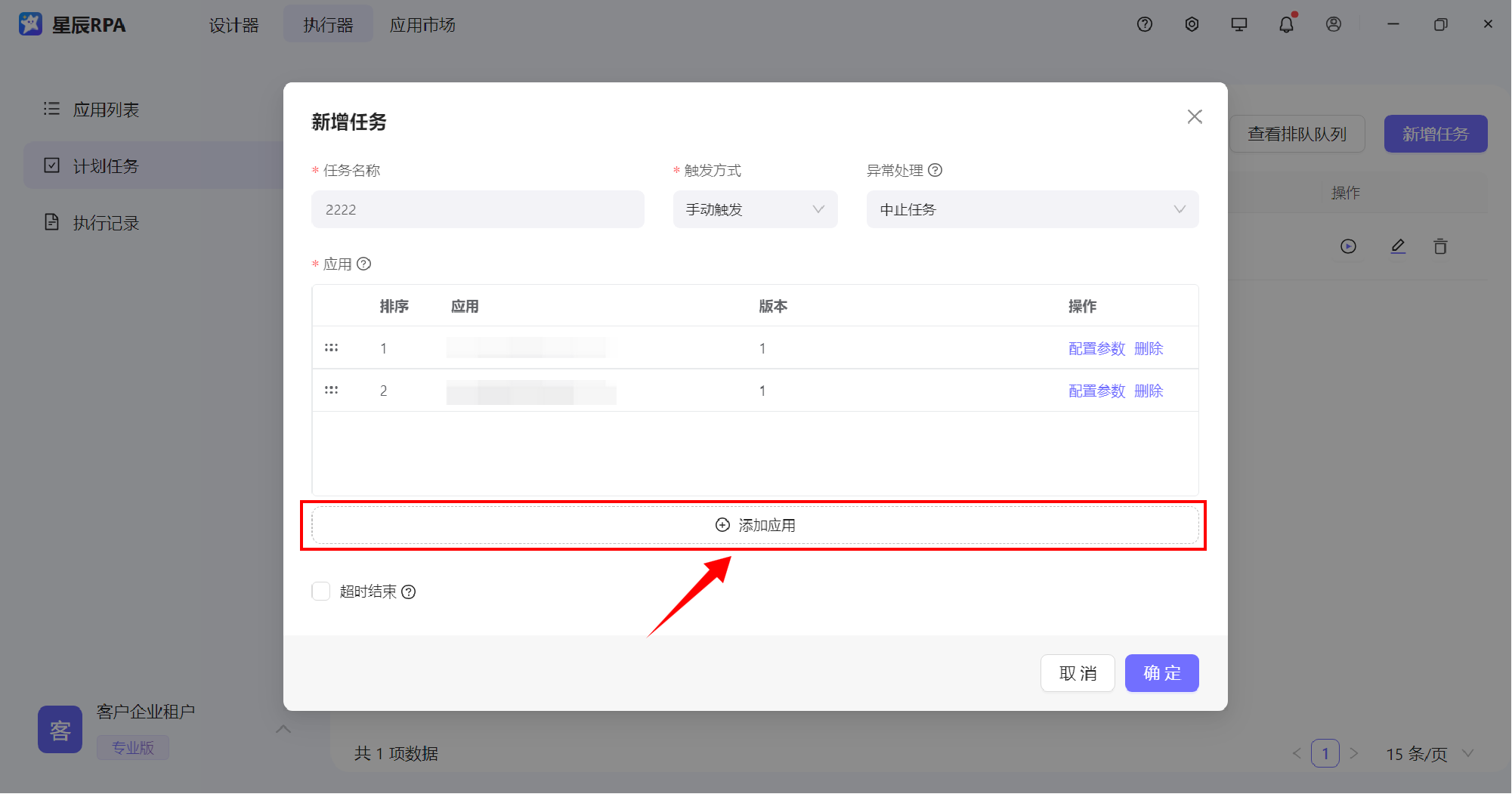The height and width of the screenshot is (794, 1512).
Task: Enable the 超时结束 checkbox
Action: (321, 591)
